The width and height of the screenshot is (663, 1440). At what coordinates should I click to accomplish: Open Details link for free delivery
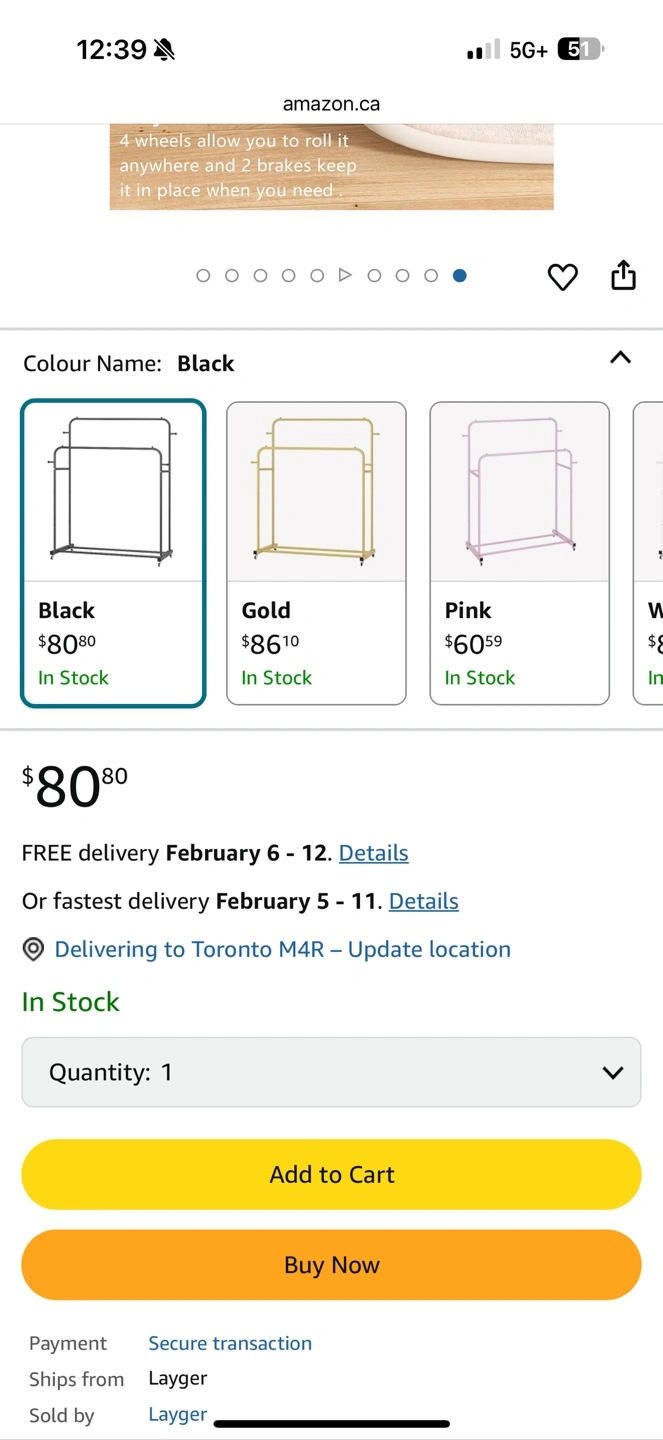tap(373, 853)
